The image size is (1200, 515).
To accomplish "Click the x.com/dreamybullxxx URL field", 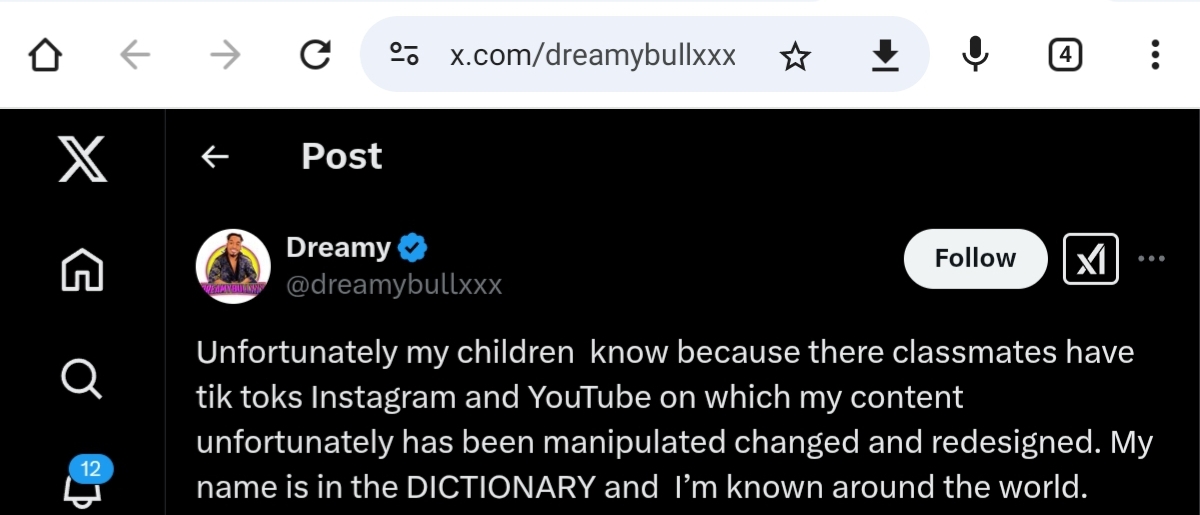I will pyautogui.click(x=592, y=55).
